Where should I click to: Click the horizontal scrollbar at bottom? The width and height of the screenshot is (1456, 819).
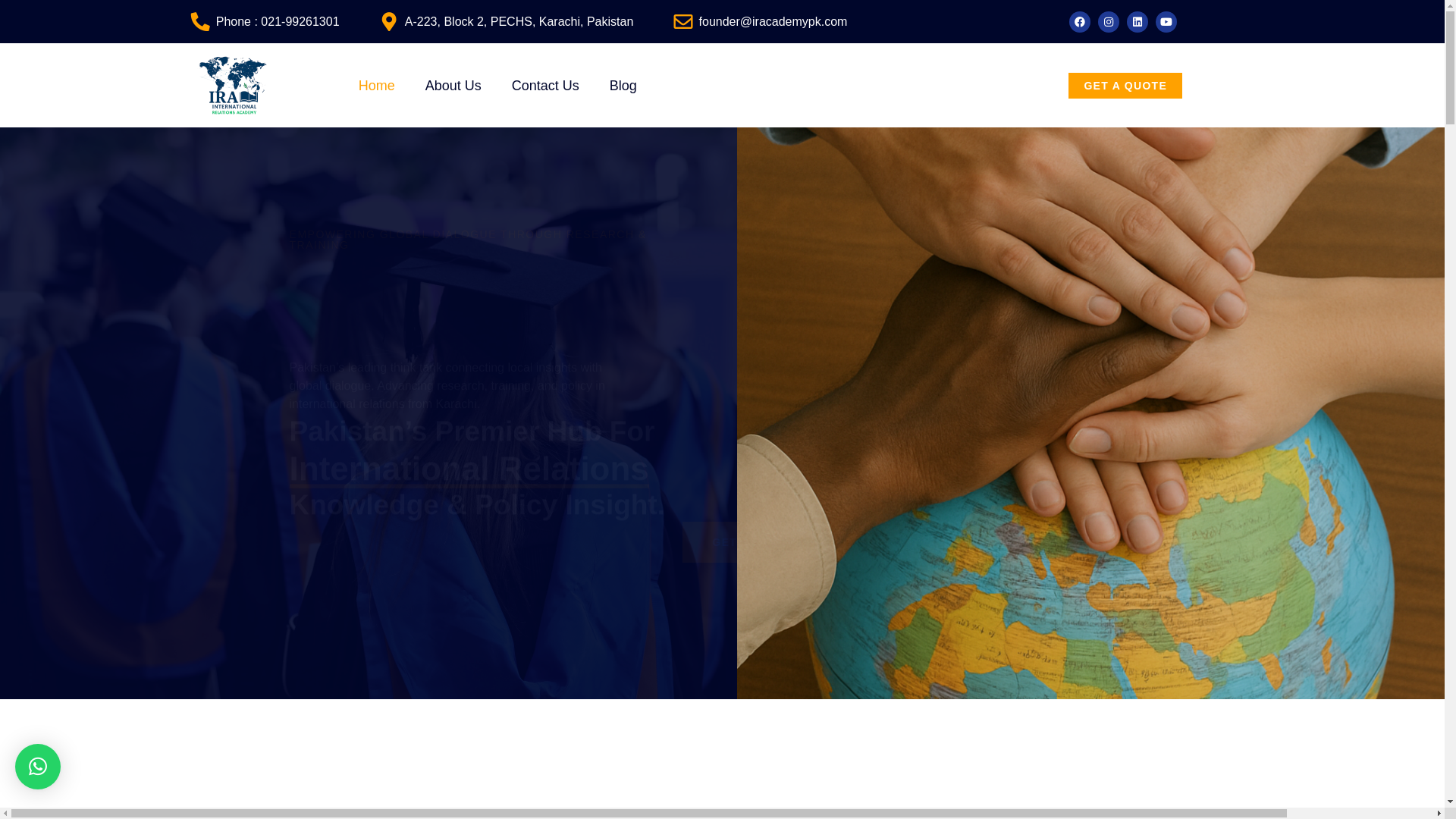(648, 814)
